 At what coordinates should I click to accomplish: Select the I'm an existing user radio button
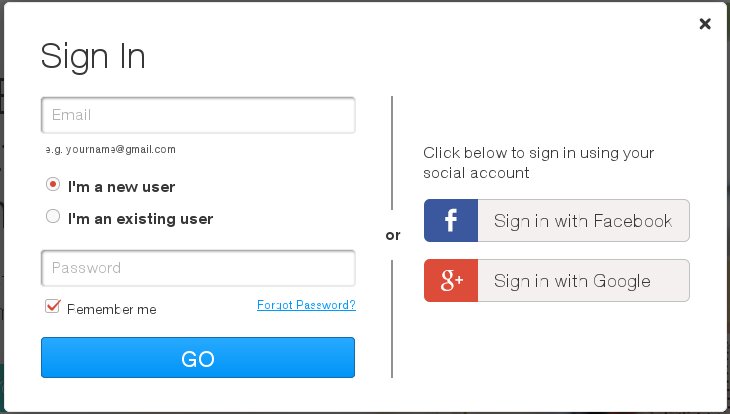[53, 216]
